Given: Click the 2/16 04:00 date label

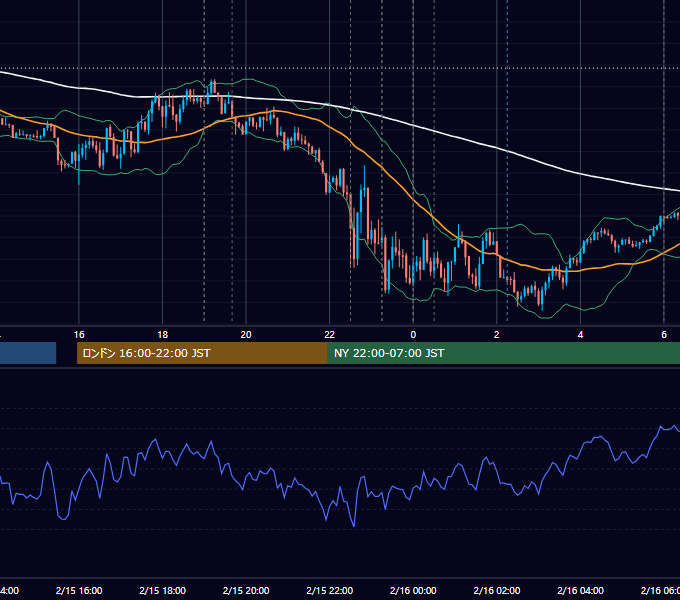Looking at the screenshot, I should pyautogui.click(x=580, y=590).
